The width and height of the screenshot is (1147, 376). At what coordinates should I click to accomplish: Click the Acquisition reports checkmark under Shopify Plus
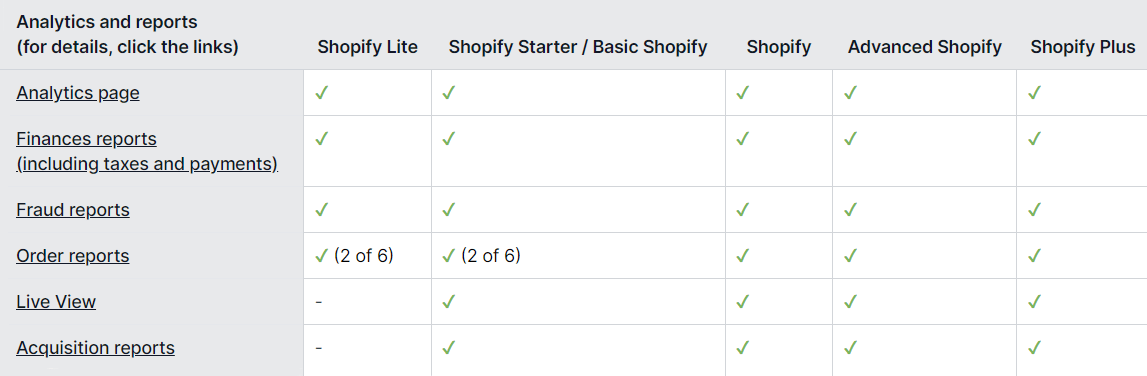1034,347
